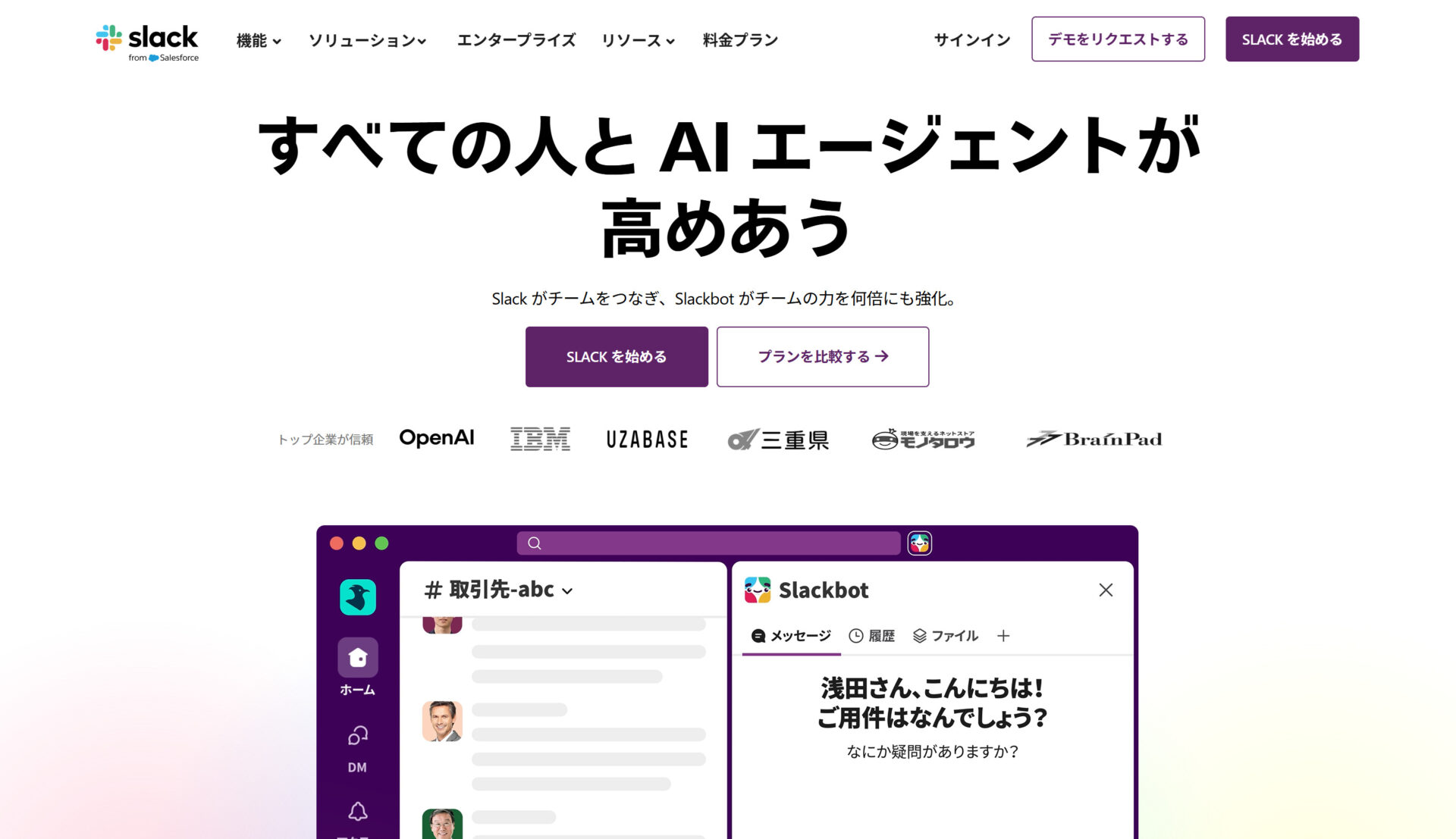The image size is (1456, 839).
Task: Click the middle user avatar in the channel
Action: (442, 721)
